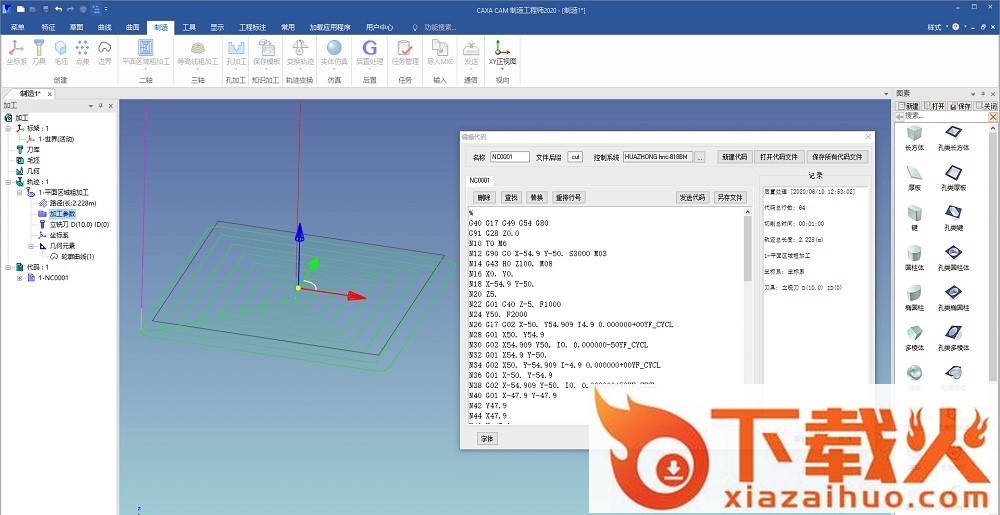
Task: Insert the 长方体 cuboid shape
Action: pos(914,137)
